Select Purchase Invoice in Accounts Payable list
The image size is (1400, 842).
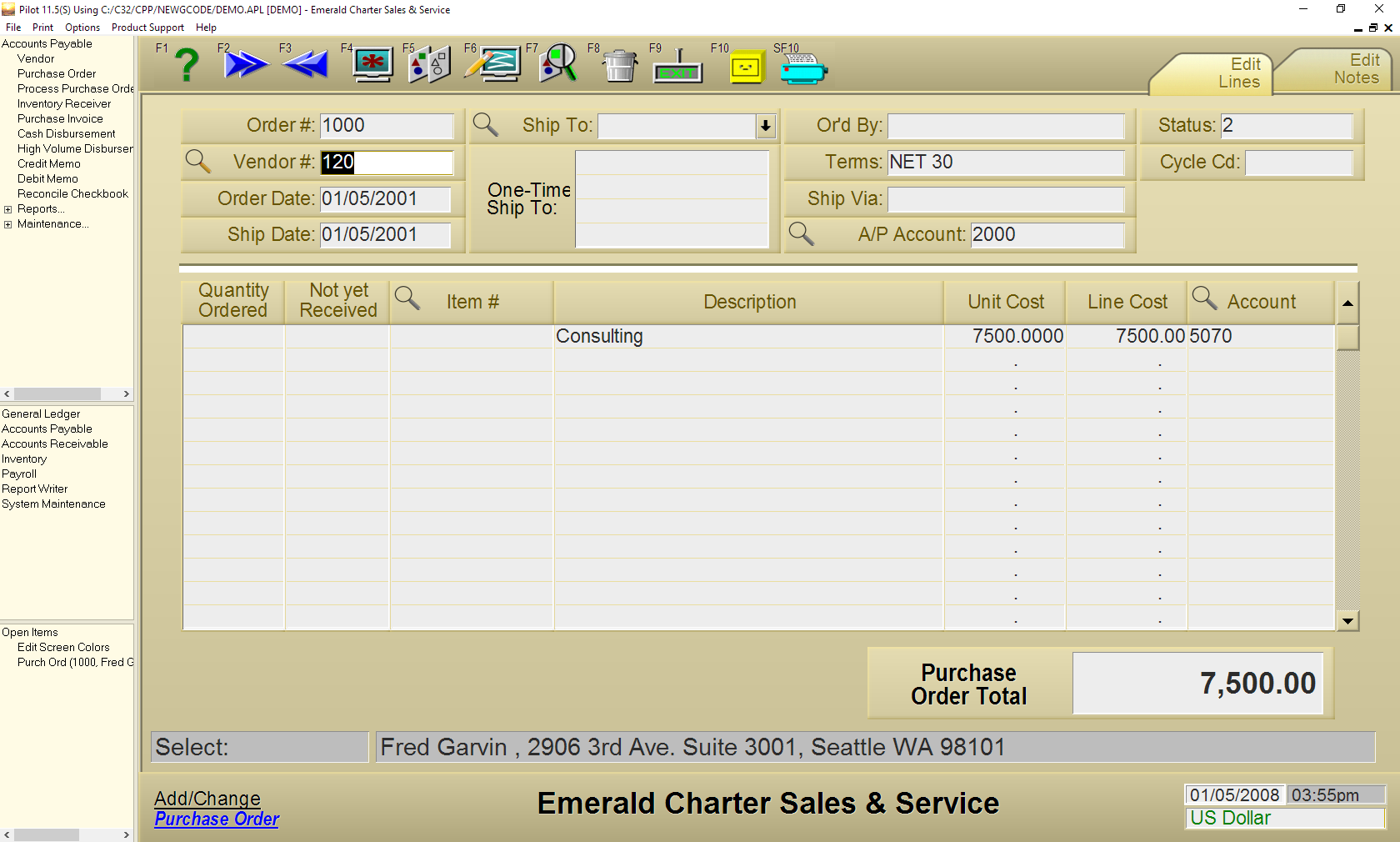tap(60, 119)
